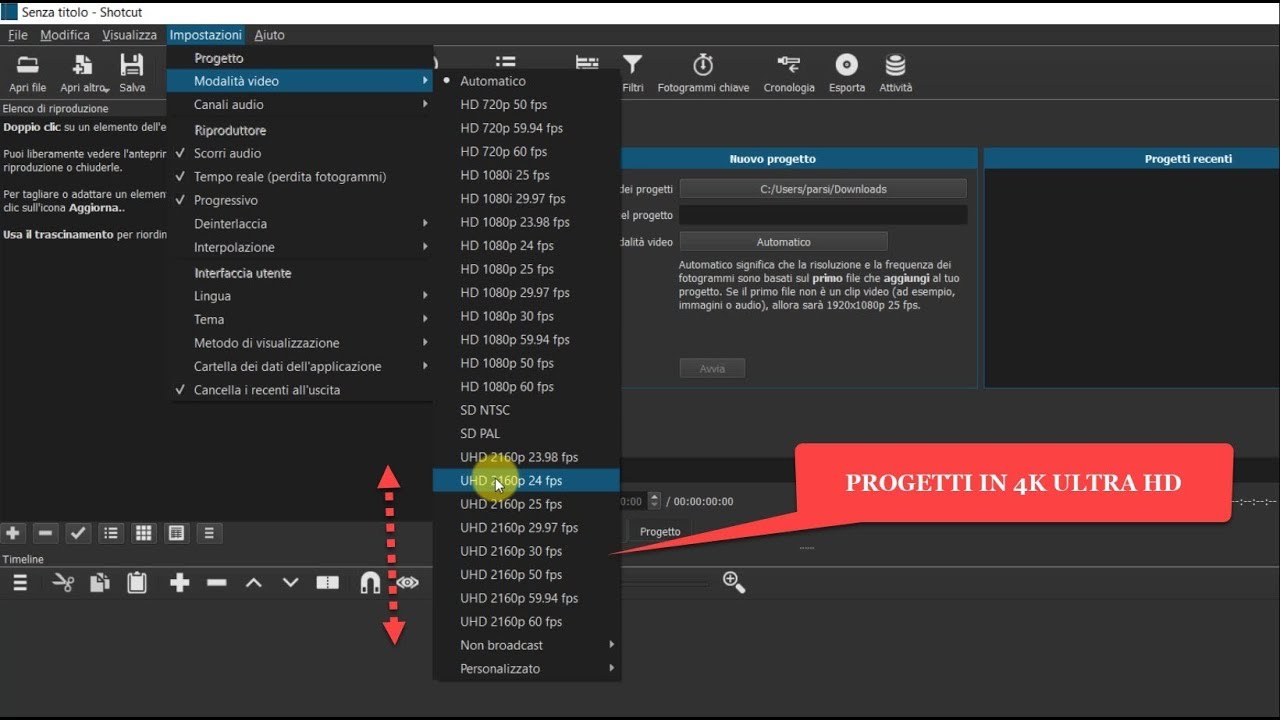
Task: Click the timeline cut scissors icon
Action: [63, 582]
